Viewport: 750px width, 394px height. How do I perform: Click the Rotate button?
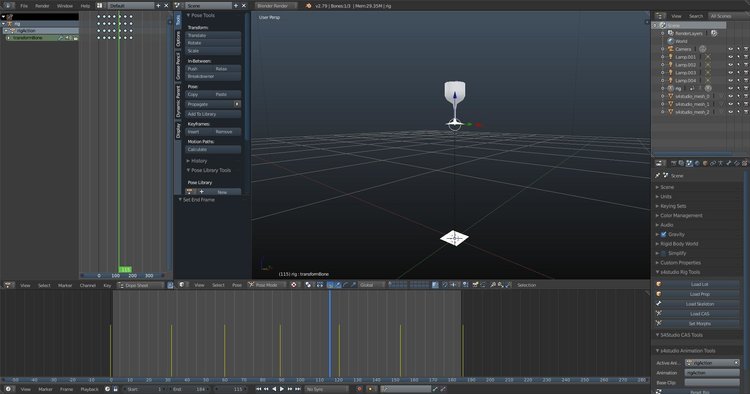click(x=213, y=43)
